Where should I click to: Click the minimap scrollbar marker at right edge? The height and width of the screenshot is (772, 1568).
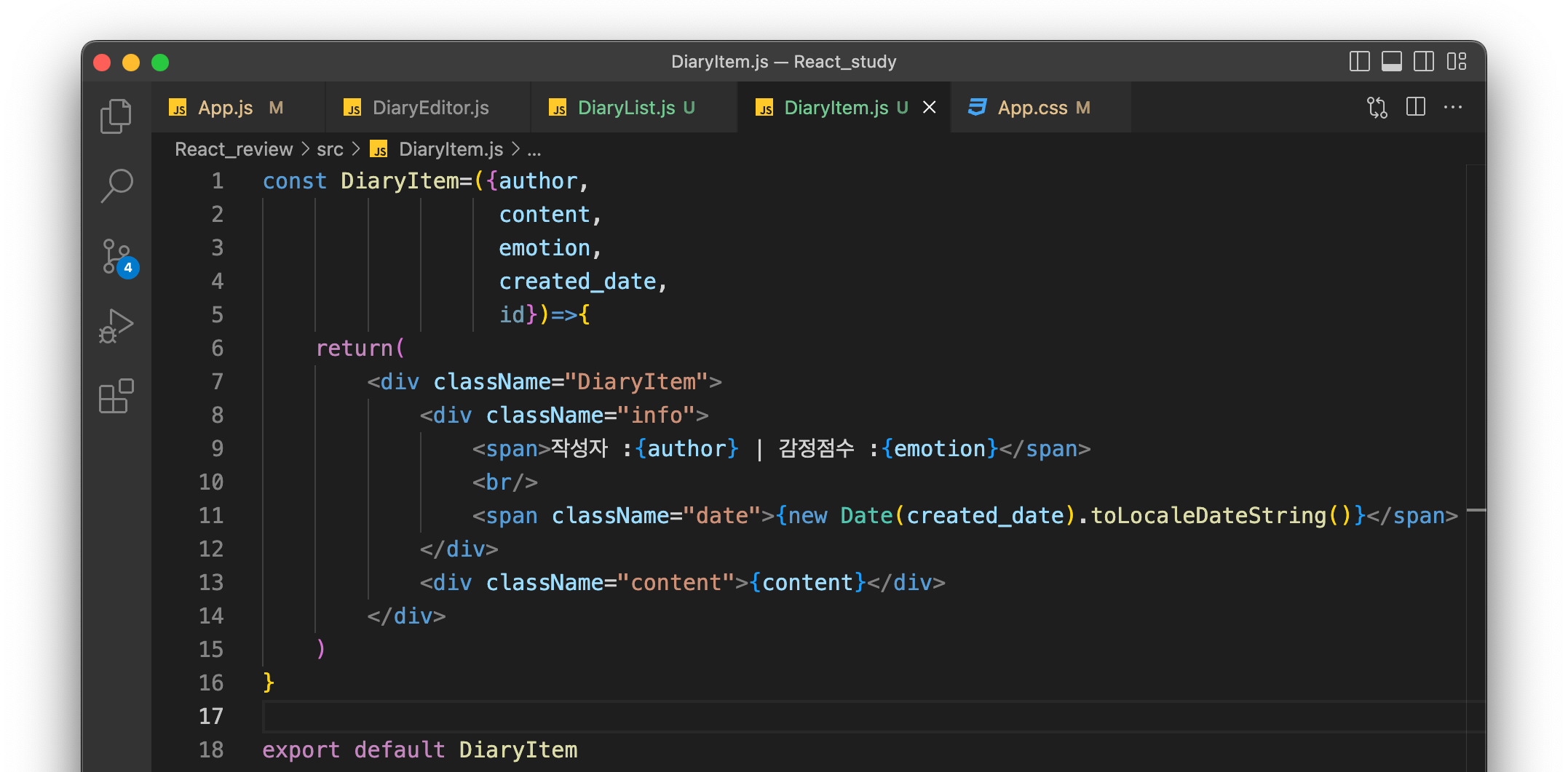click(x=1476, y=511)
